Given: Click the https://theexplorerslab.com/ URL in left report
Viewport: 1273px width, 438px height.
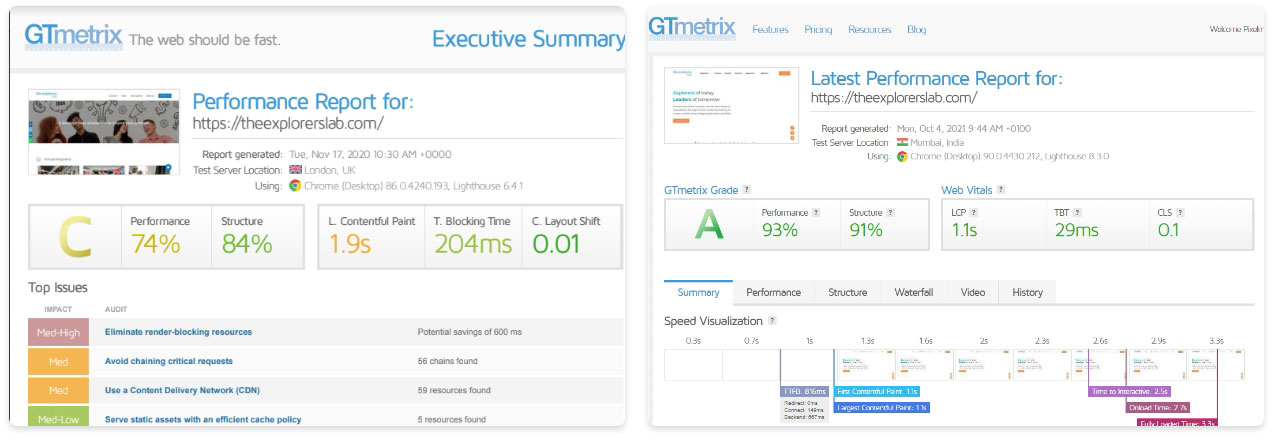Looking at the screenshot, I should pyautogui.click(x=288, y=124).
